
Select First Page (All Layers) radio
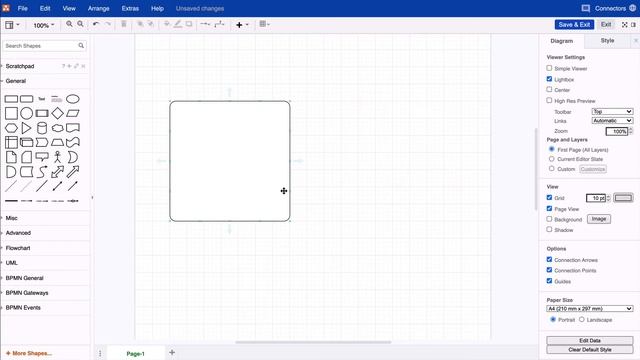(551, 149)
